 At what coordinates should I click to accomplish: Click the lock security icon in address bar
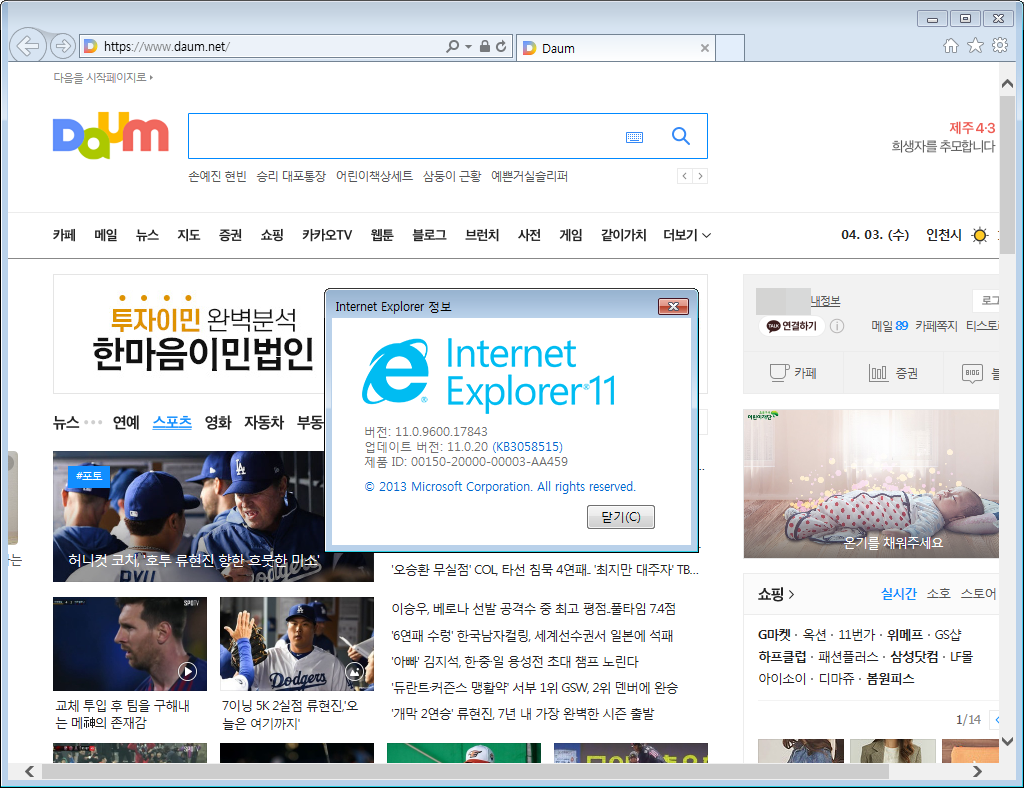tap(485, 46)
